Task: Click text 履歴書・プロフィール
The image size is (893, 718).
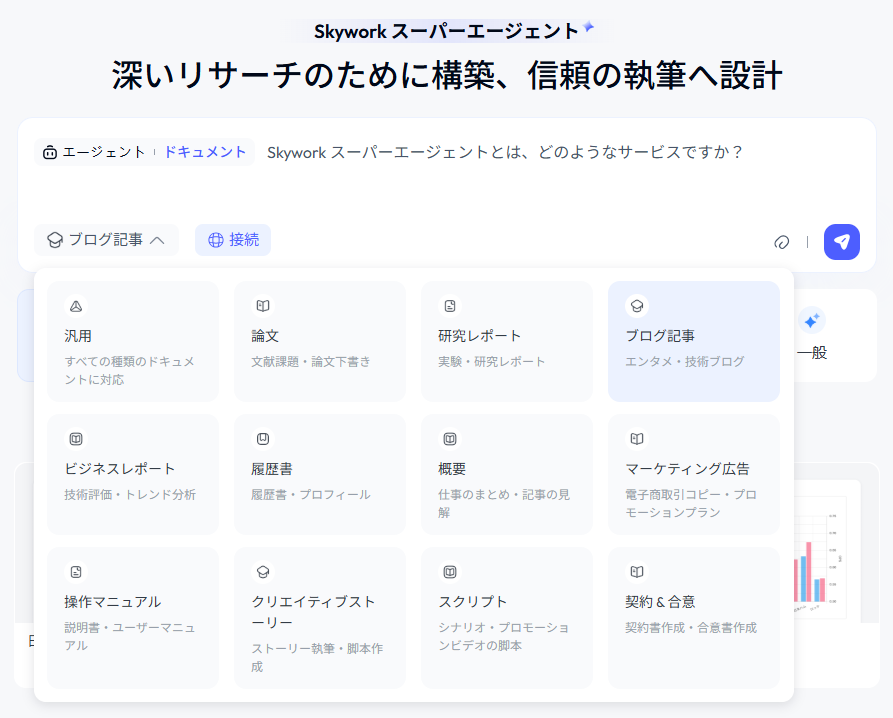Action: point(311,494)
